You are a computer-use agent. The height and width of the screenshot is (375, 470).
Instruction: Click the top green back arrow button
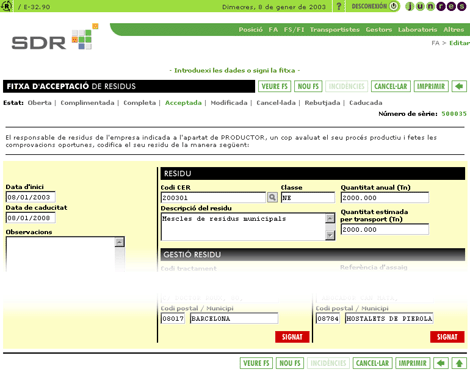coord(459,86)
